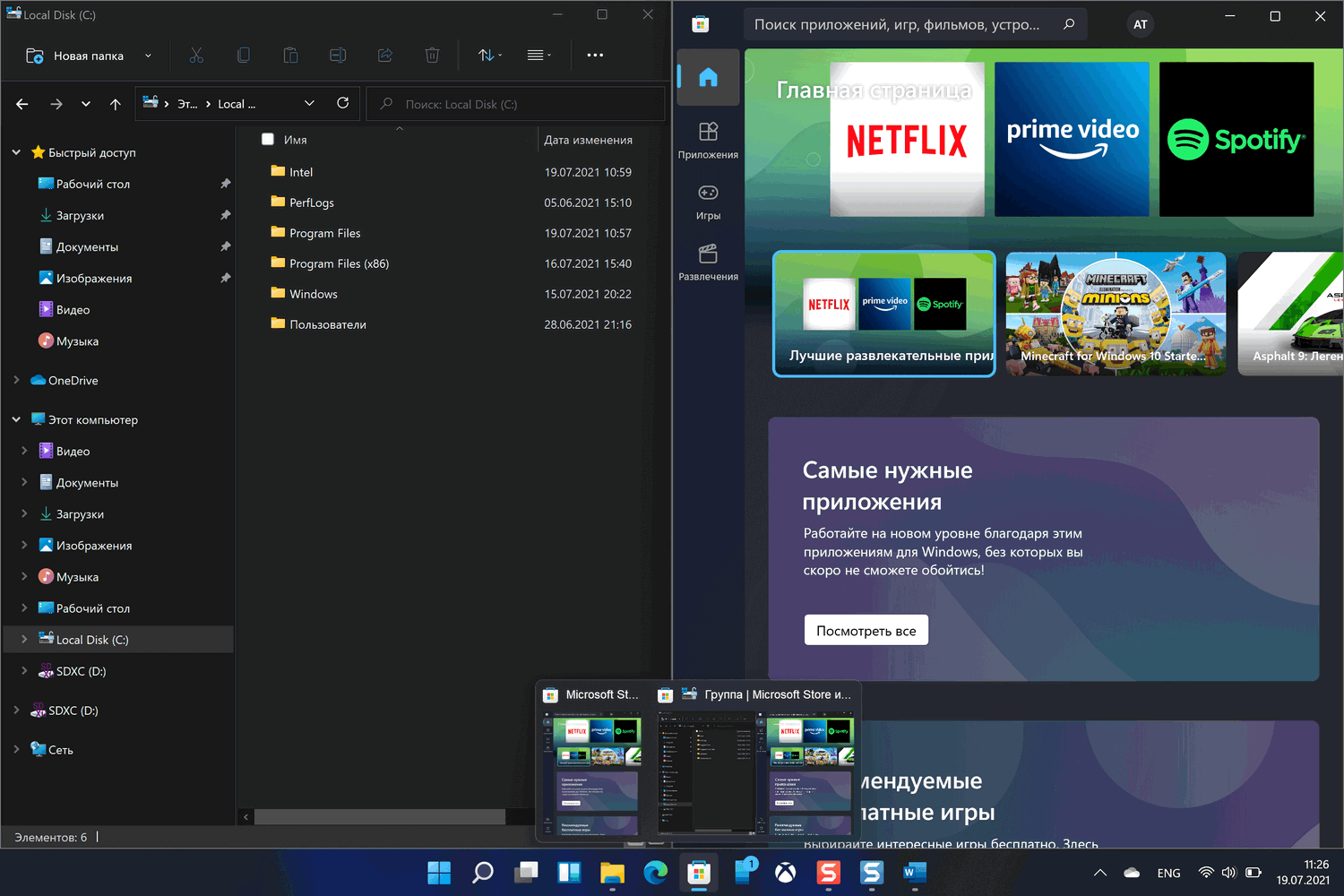The height and width of the screenshot is (896, 1344).
Task: Select the Program Files (x86) folder
Action: tap(339, 263)
